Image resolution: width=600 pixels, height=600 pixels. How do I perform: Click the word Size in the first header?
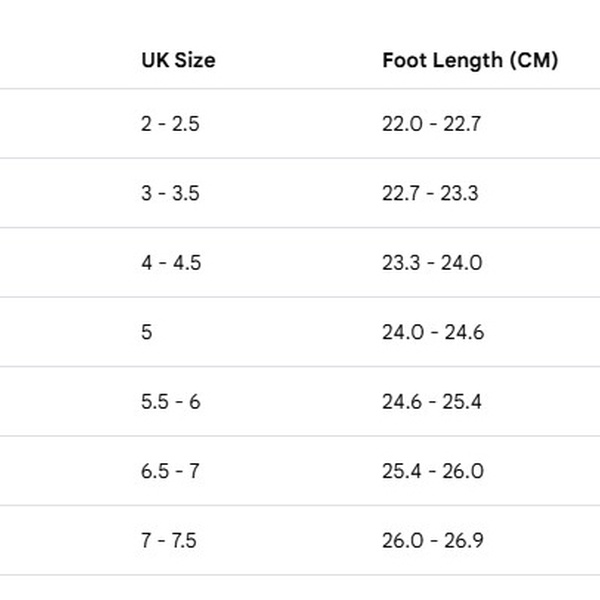point(195,60)
